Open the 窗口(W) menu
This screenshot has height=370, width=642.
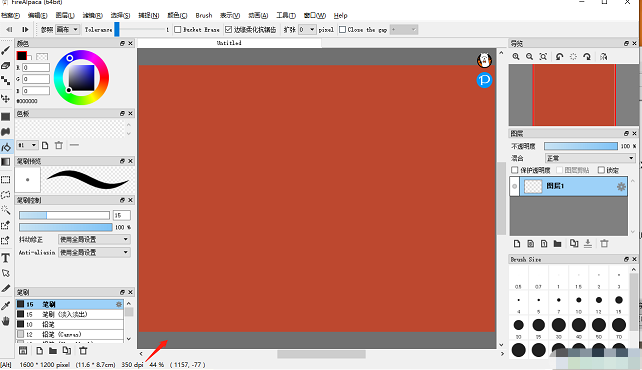click(x=315, y=16)
